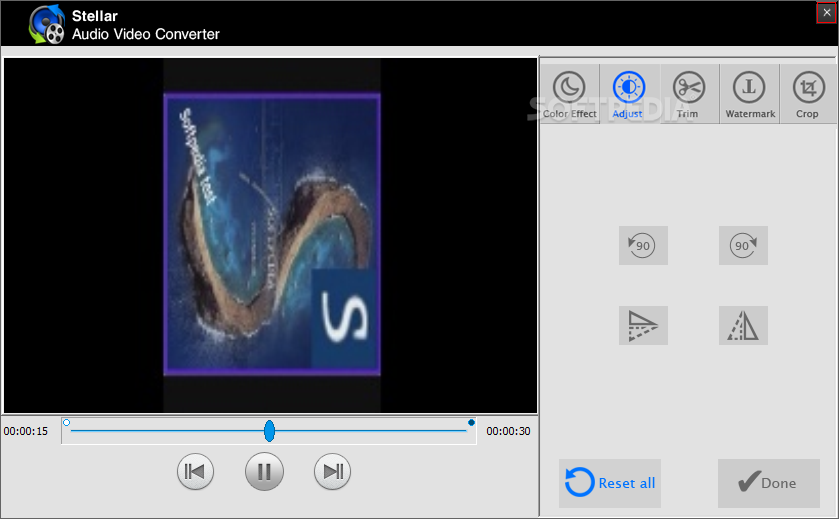Click the start trim marker on timeline
Viewport: 839px width, 519px height.
tap(66, 423)
